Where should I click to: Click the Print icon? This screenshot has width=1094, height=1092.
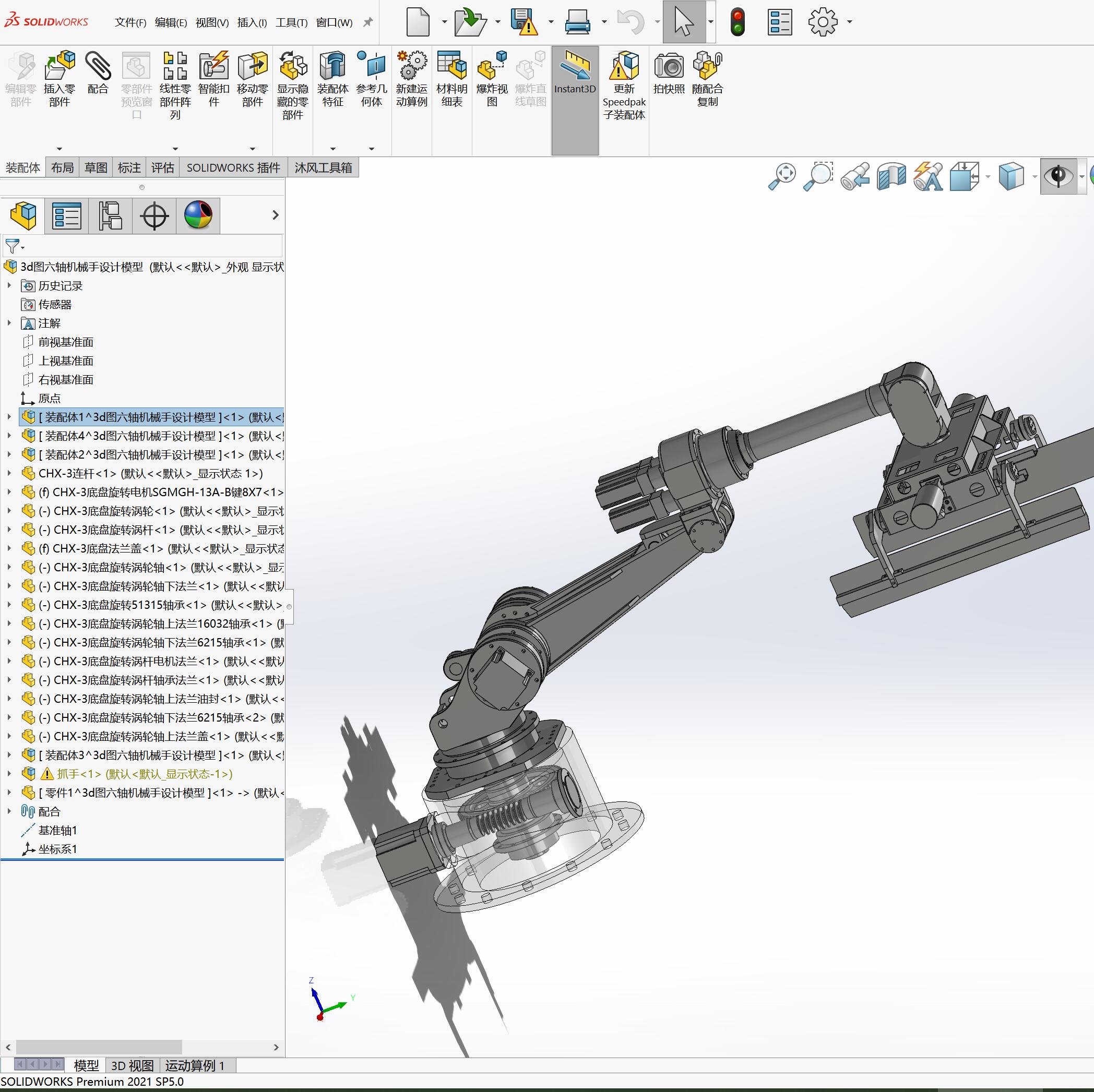click(578, 21)
